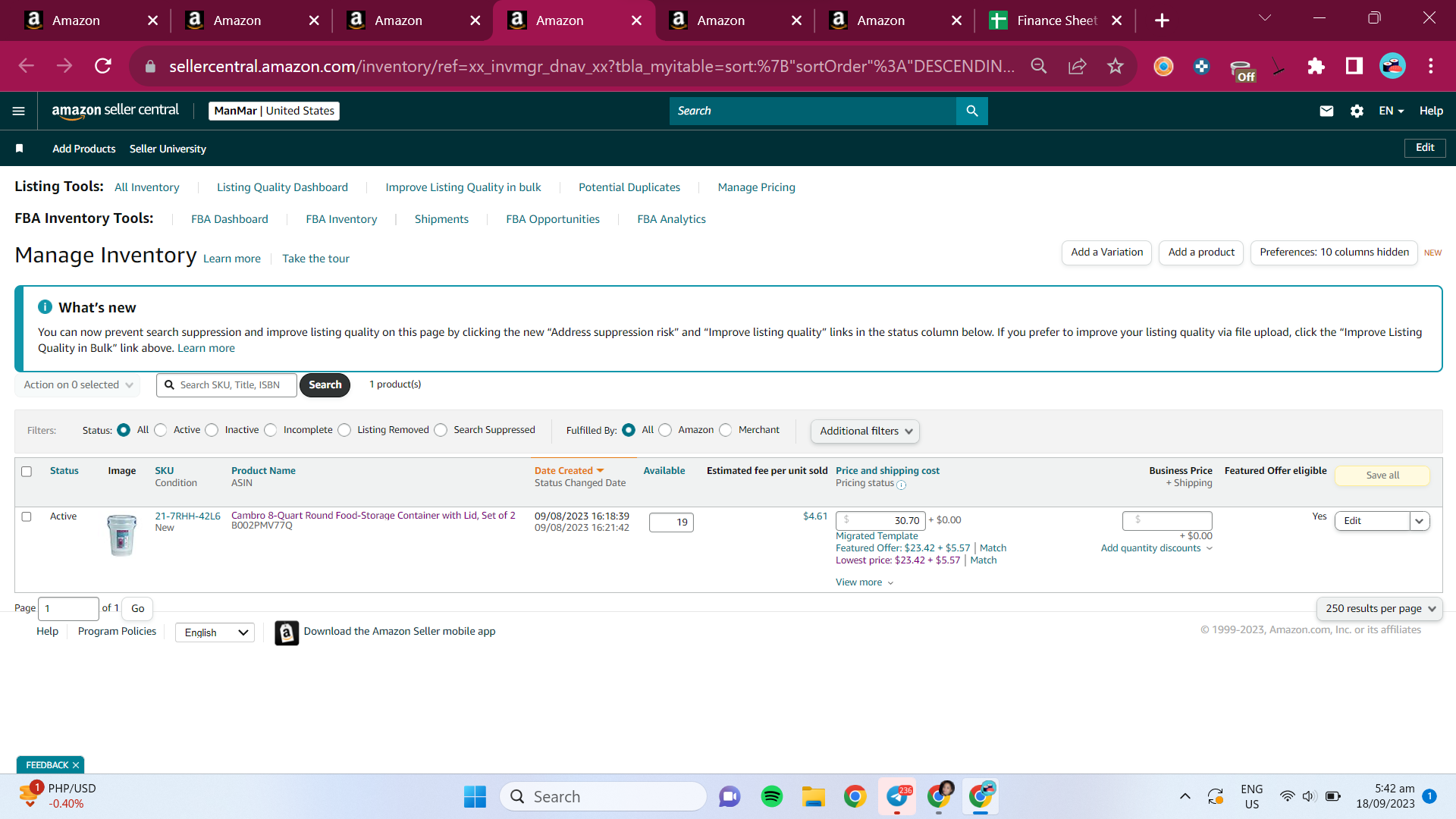Open the All Inventory listing tool
1456x819 pixels.
click(x=147, y=187)
